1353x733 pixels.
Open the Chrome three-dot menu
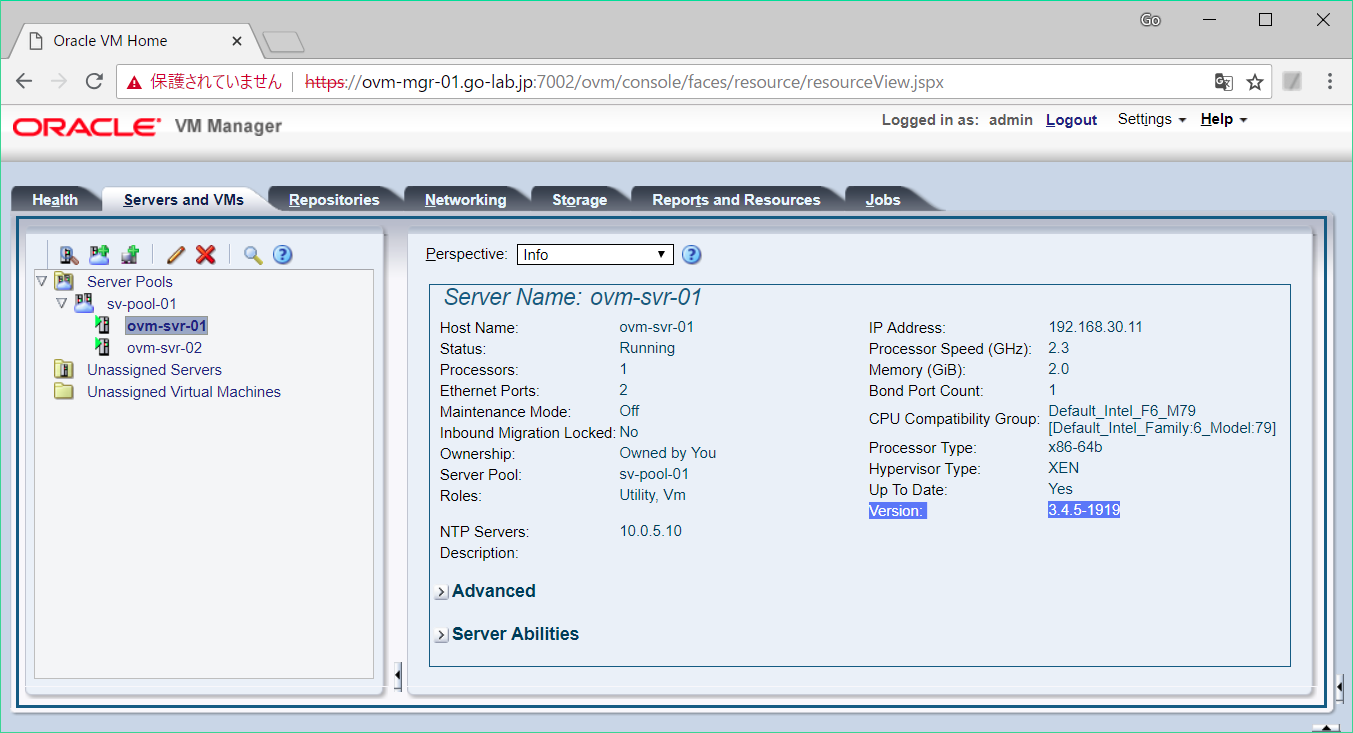point(1330,82)
